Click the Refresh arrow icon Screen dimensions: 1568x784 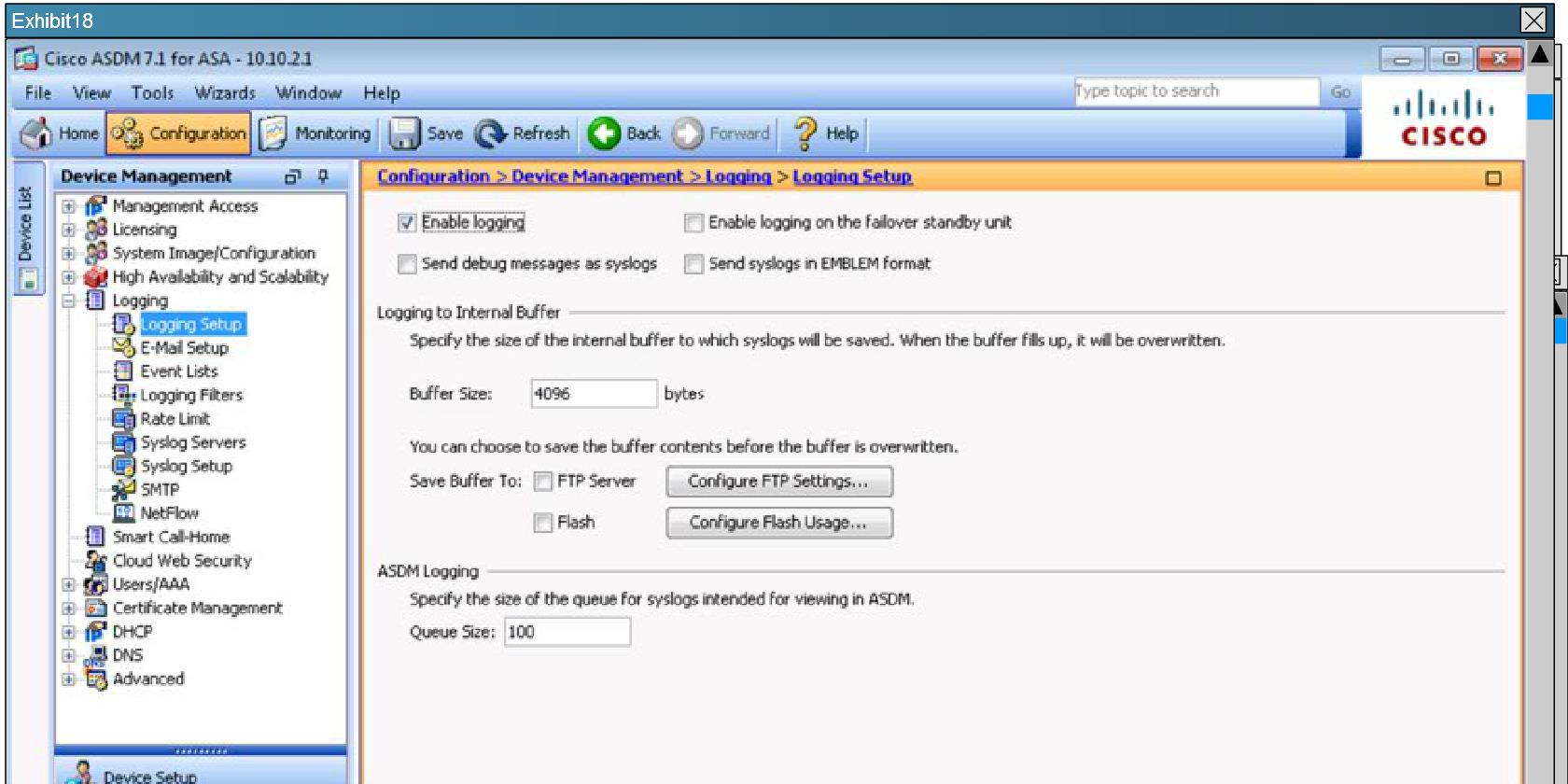pos(490,133)
